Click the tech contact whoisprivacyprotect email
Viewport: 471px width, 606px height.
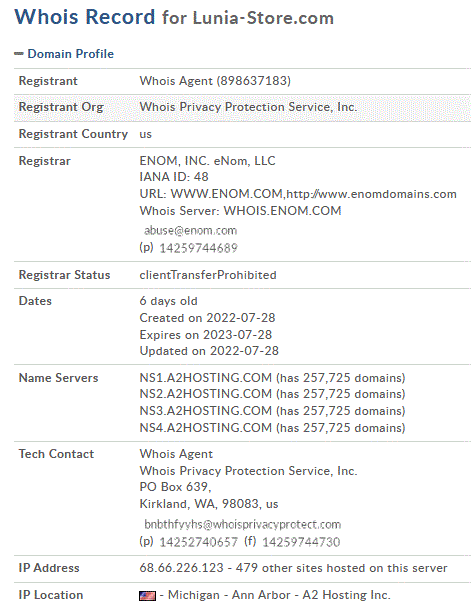pyautogui.click(x=242, y=524)
